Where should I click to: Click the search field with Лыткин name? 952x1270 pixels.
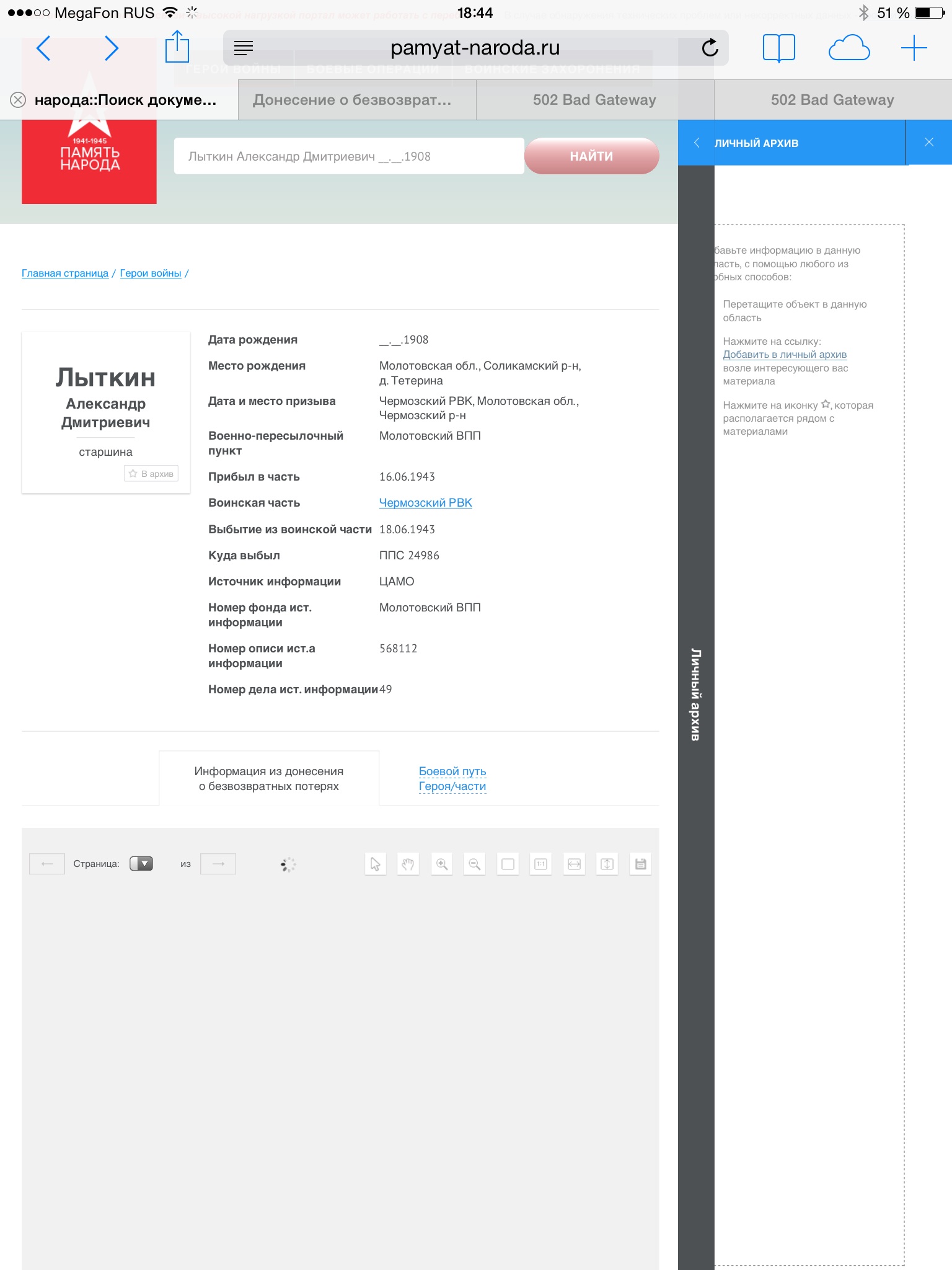pyautogui.click(x=348, y=156)
